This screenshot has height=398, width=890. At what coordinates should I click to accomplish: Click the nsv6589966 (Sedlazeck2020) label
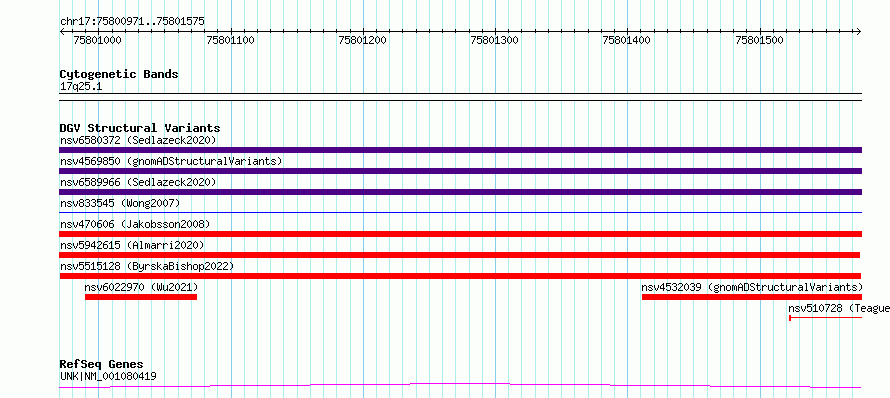[x=138, y=182]
